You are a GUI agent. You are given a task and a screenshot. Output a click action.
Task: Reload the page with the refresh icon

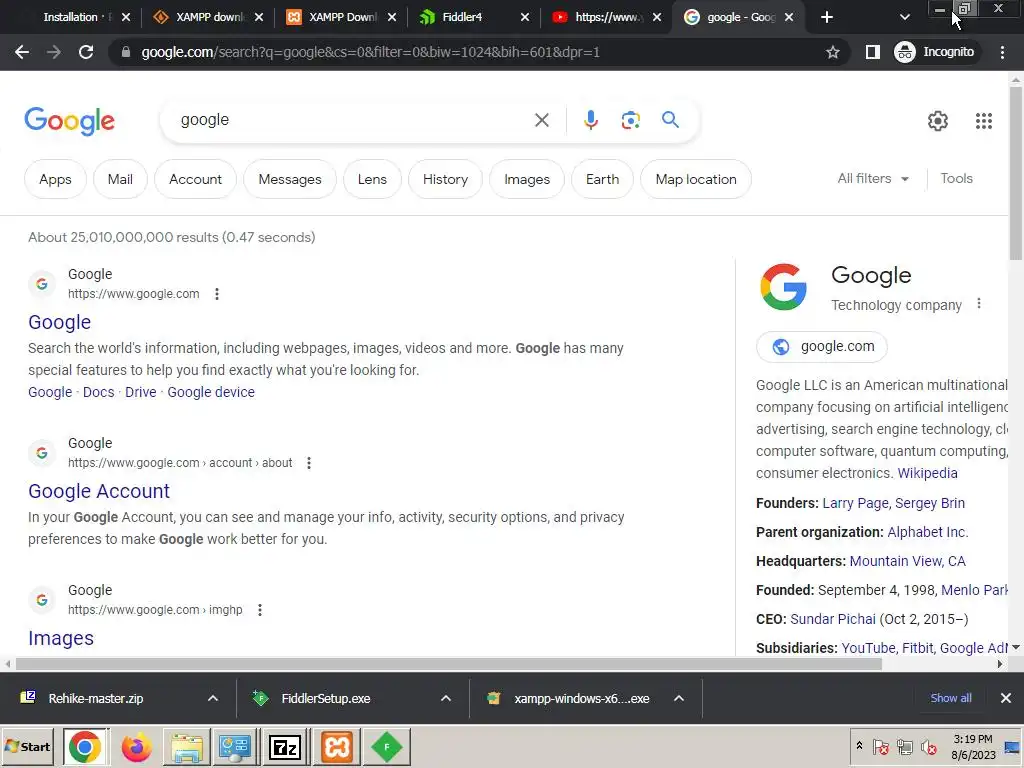coord(86,52)
